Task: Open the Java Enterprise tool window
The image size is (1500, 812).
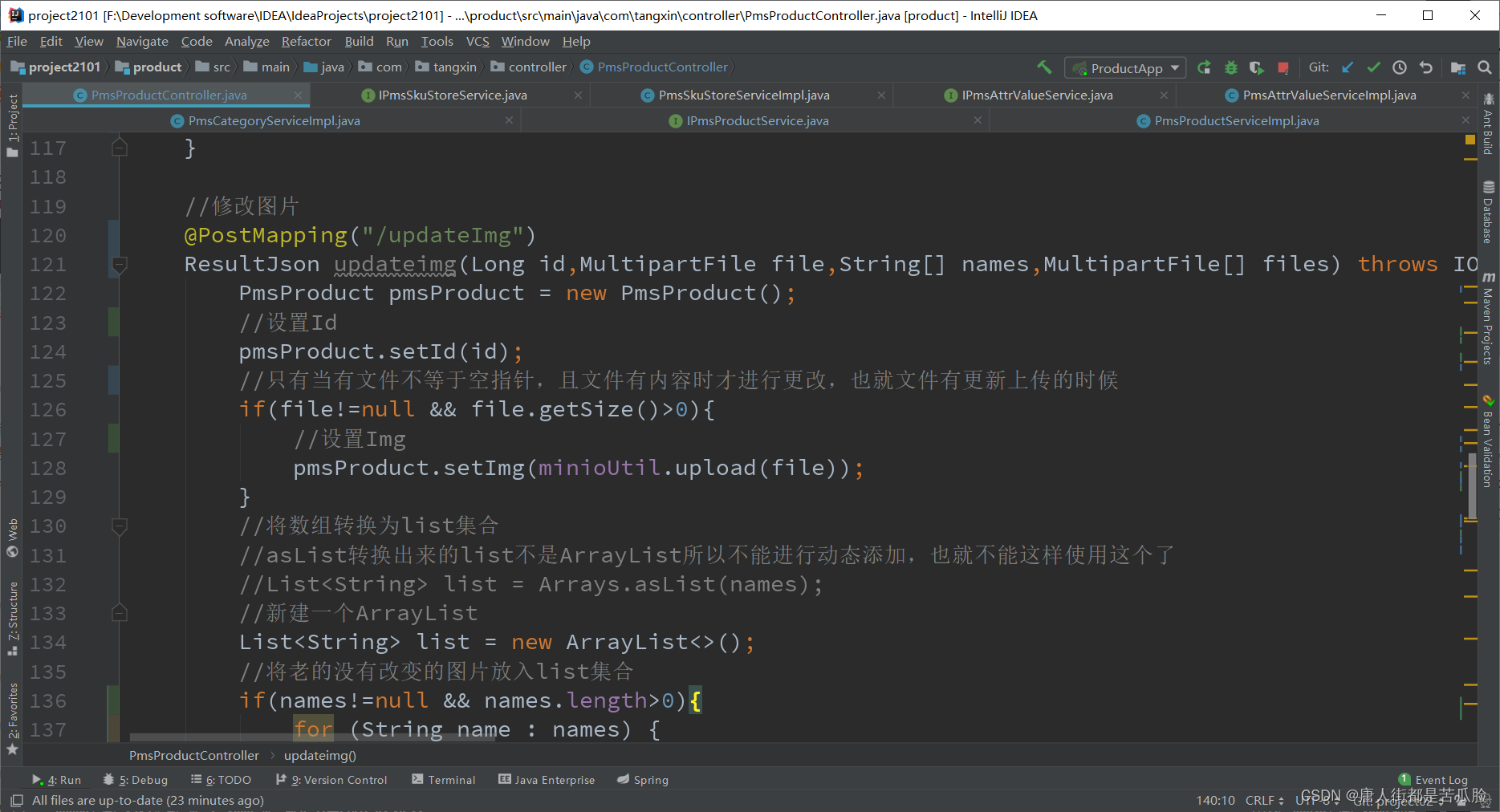Action: coord(547,780)
